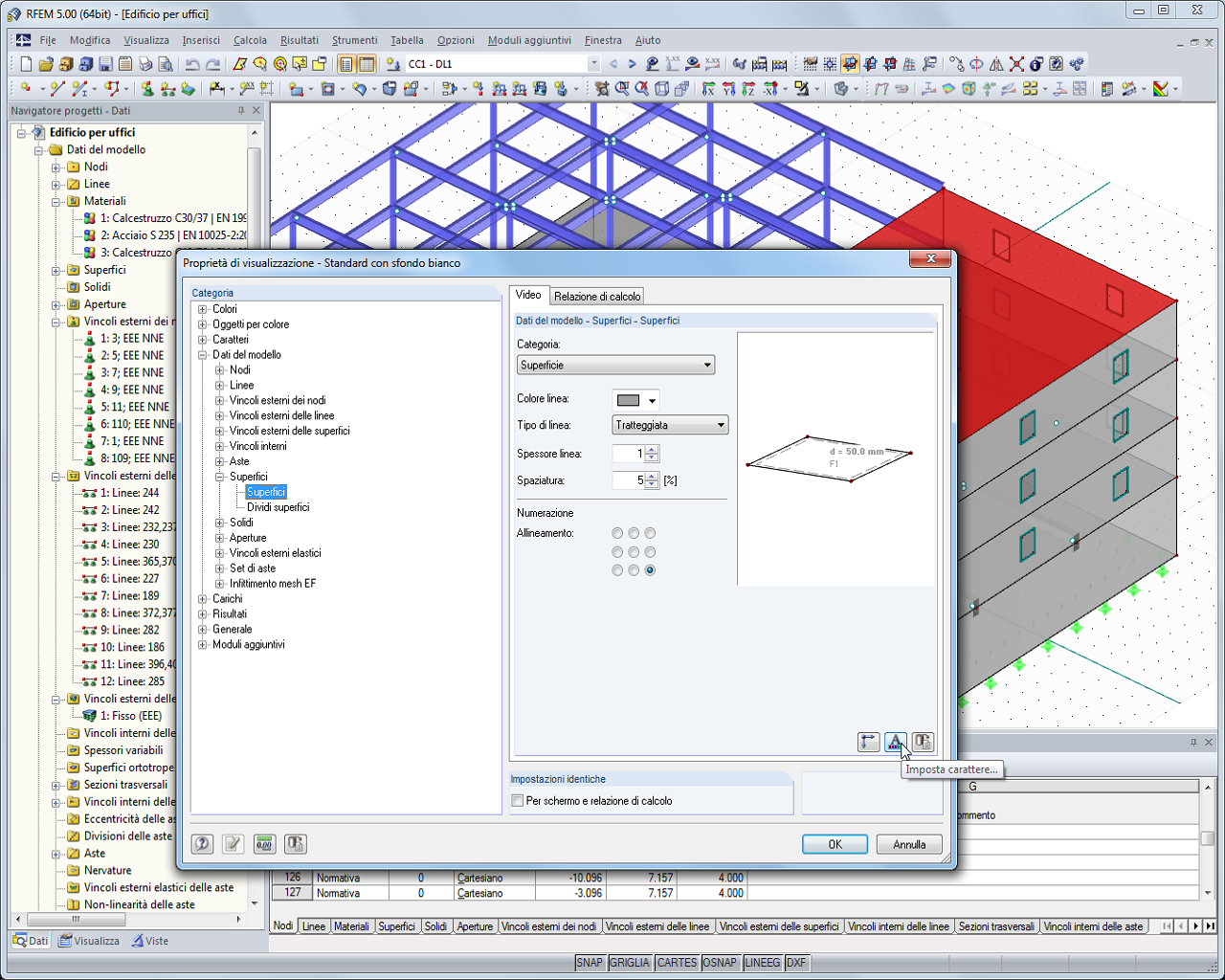Open the Moduli aggiuntivi menu
Screen dimensions: 1225x980
(529, 40)
